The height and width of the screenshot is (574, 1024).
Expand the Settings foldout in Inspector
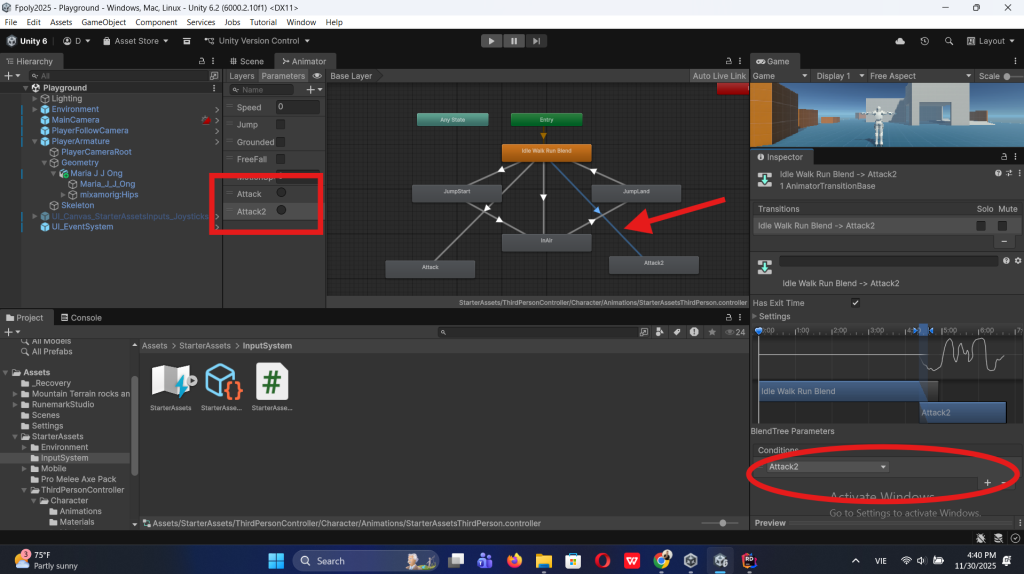pos(756,317)
